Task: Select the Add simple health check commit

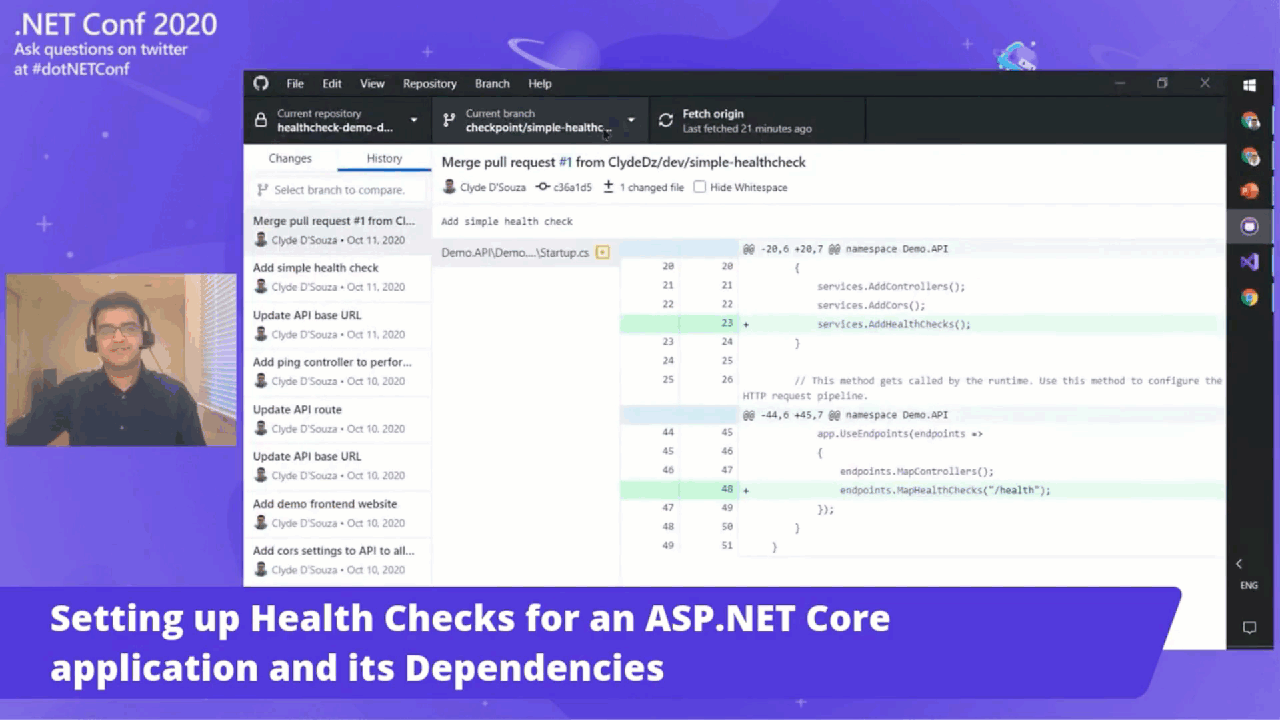Action: click(x=338, y=277)
